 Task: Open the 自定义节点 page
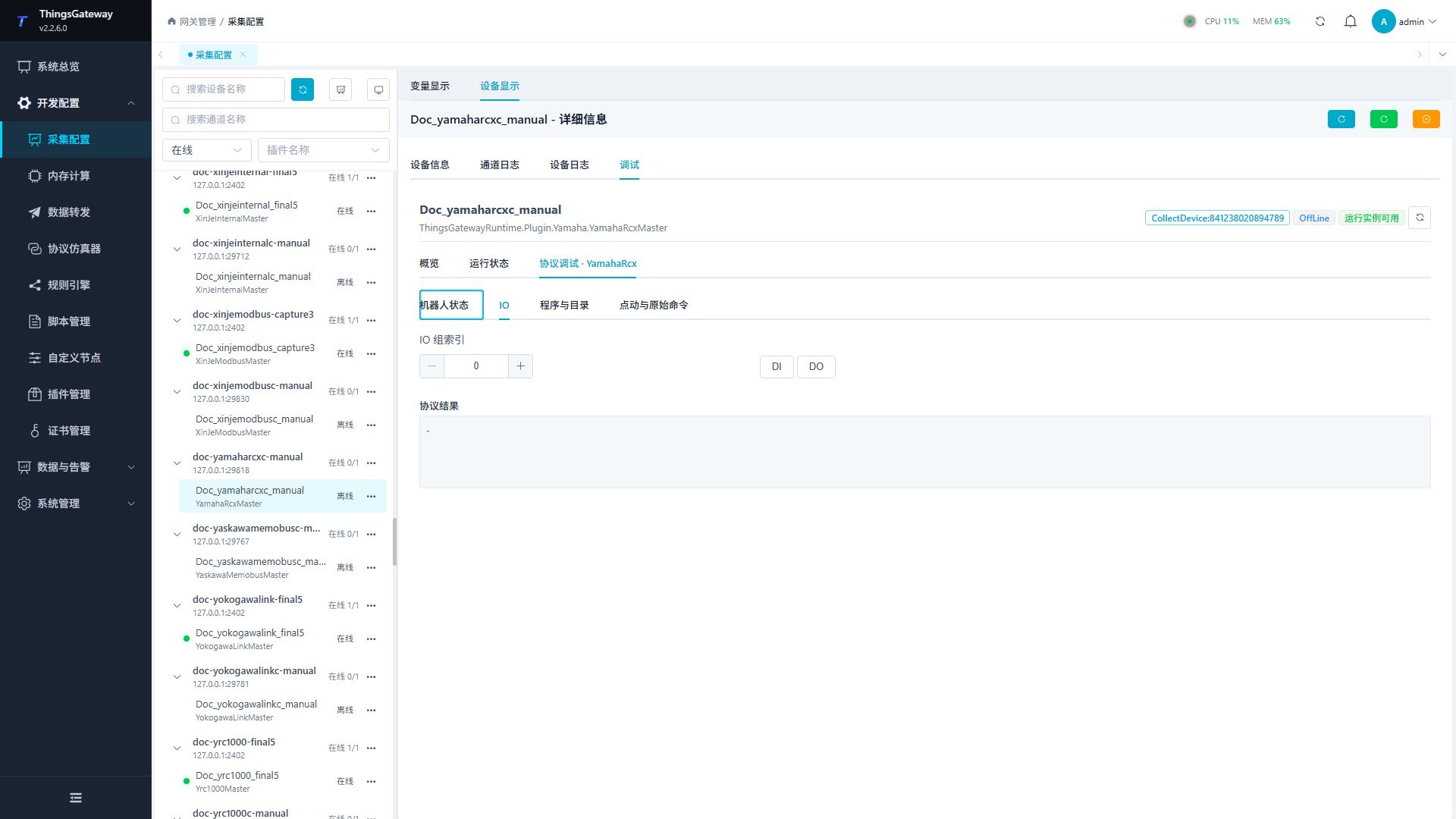76,358
